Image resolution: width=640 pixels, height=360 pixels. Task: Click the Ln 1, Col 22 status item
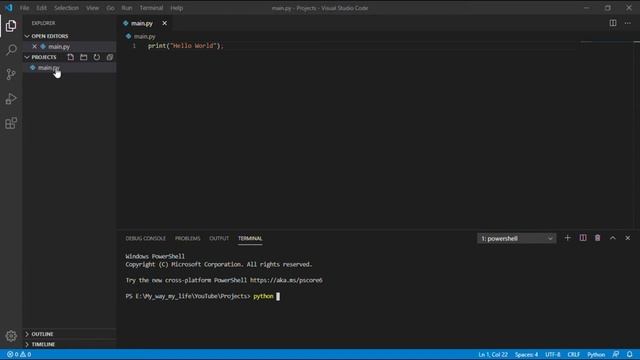493,354
